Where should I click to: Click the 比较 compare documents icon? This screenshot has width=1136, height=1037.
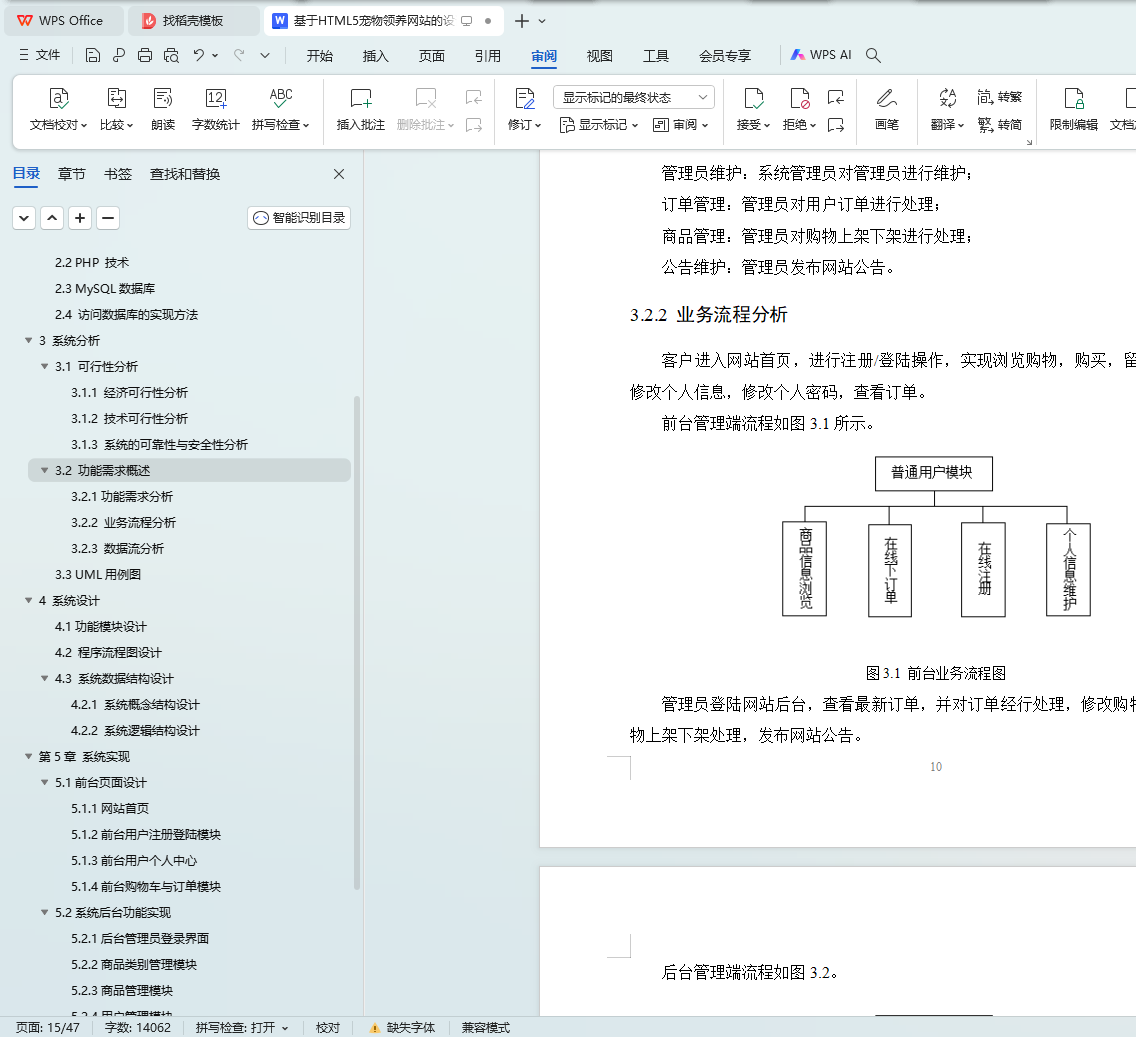click(117, 109)
